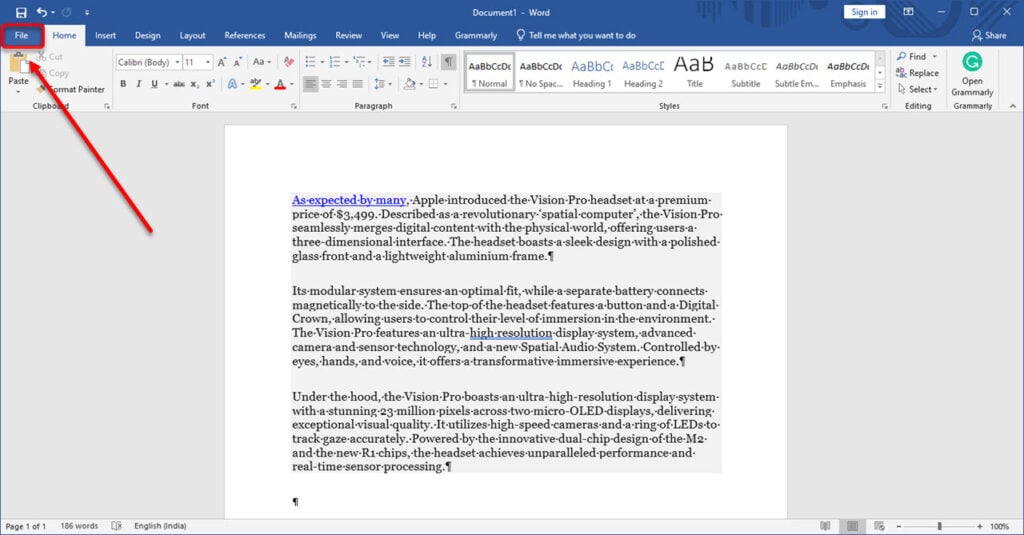
Task: Start a numbered list
Action: click(x=335, y=62)
